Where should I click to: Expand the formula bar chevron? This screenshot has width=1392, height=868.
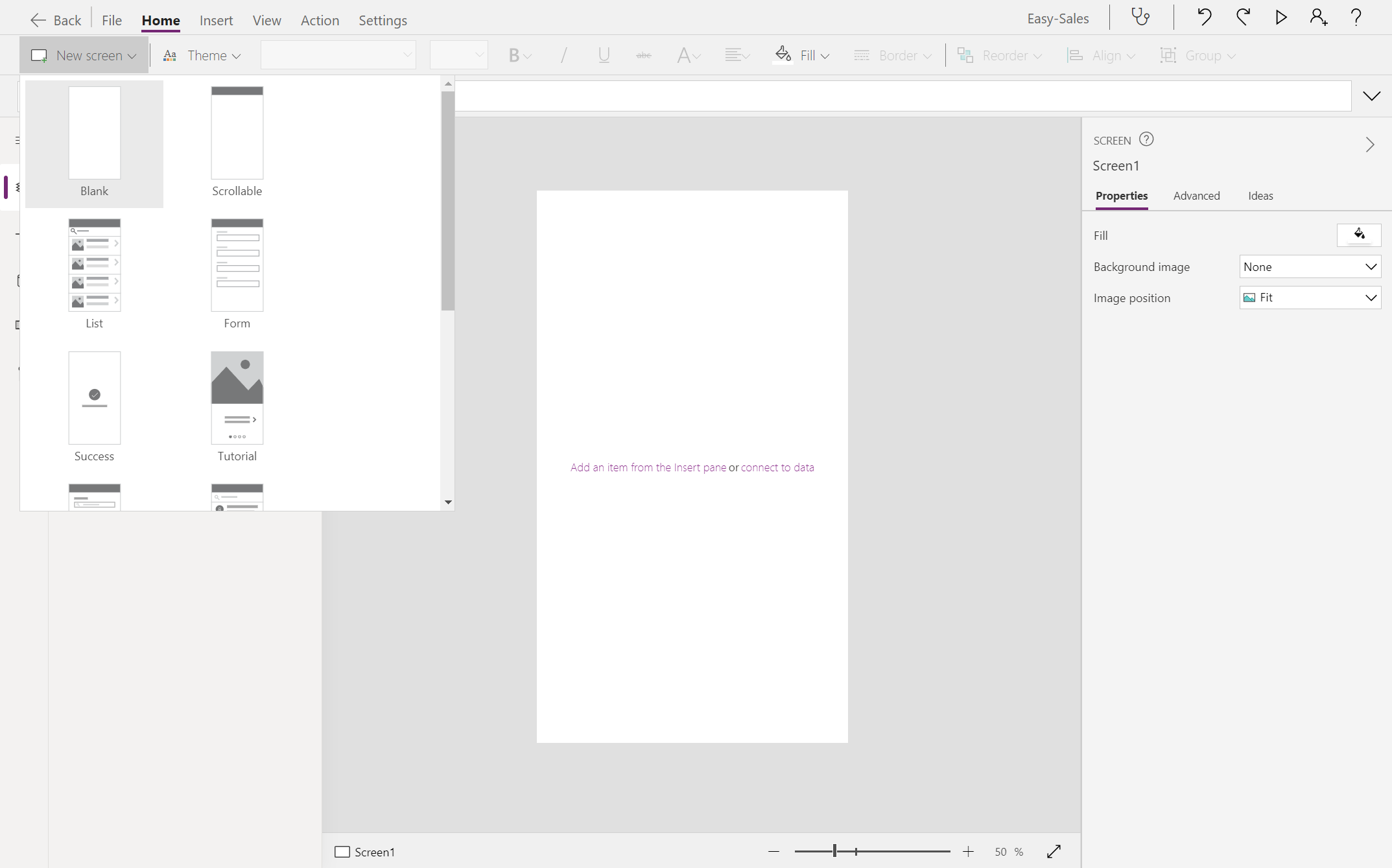1371,96
